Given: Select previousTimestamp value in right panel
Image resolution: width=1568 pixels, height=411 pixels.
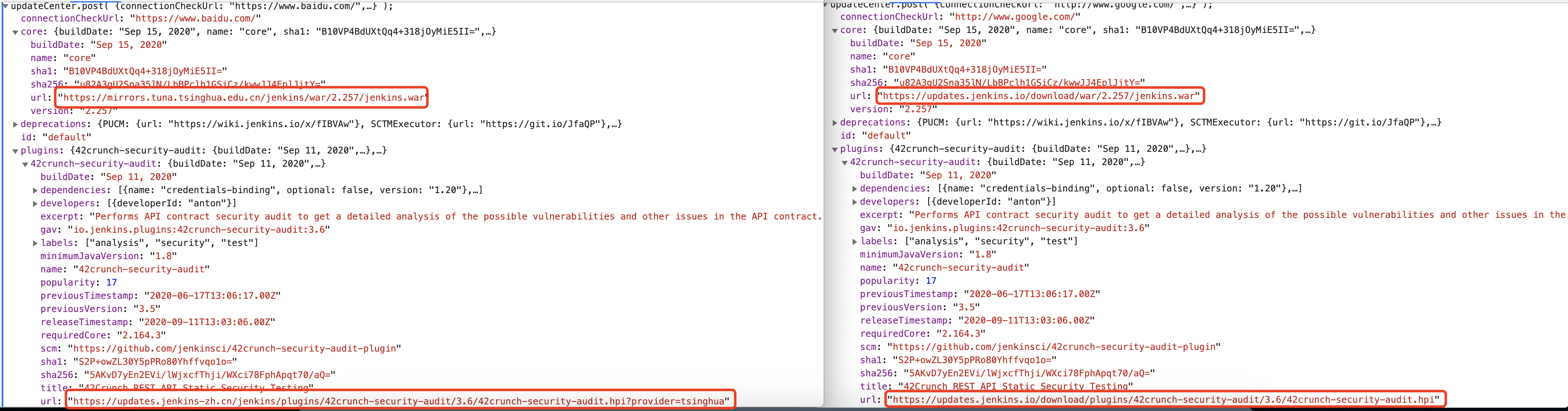Looking at the screenshot, I should click(x=1032, y=294).
